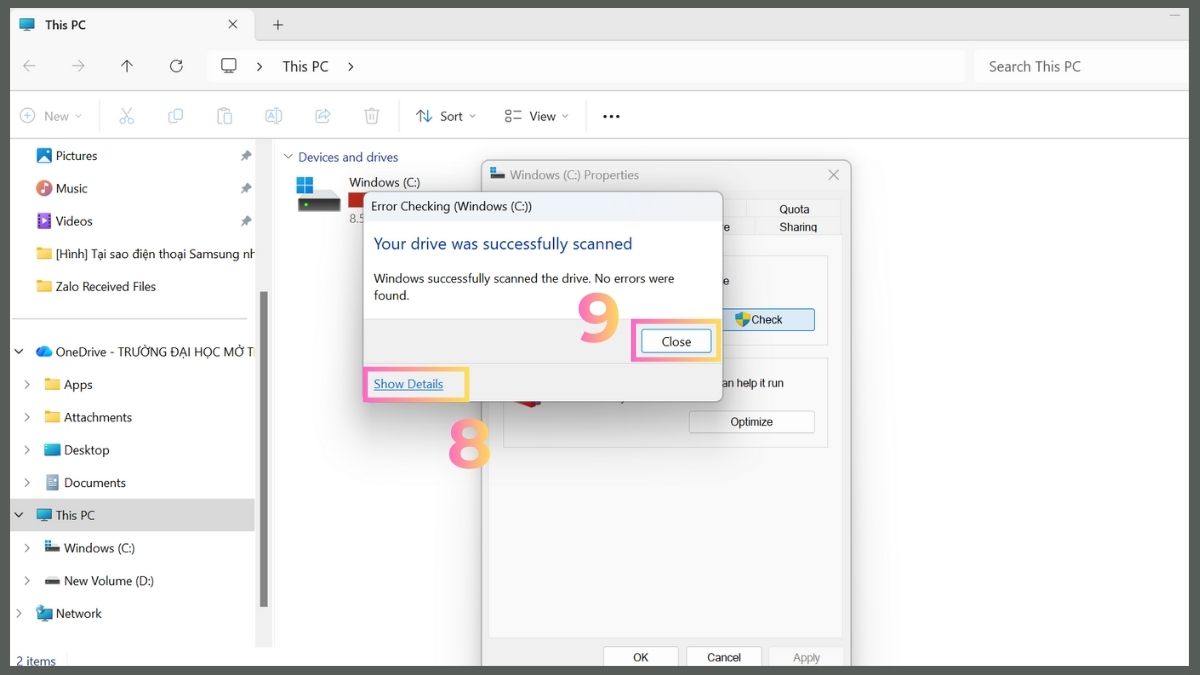Click This PC in the address bar

click(x=305, y=67)
